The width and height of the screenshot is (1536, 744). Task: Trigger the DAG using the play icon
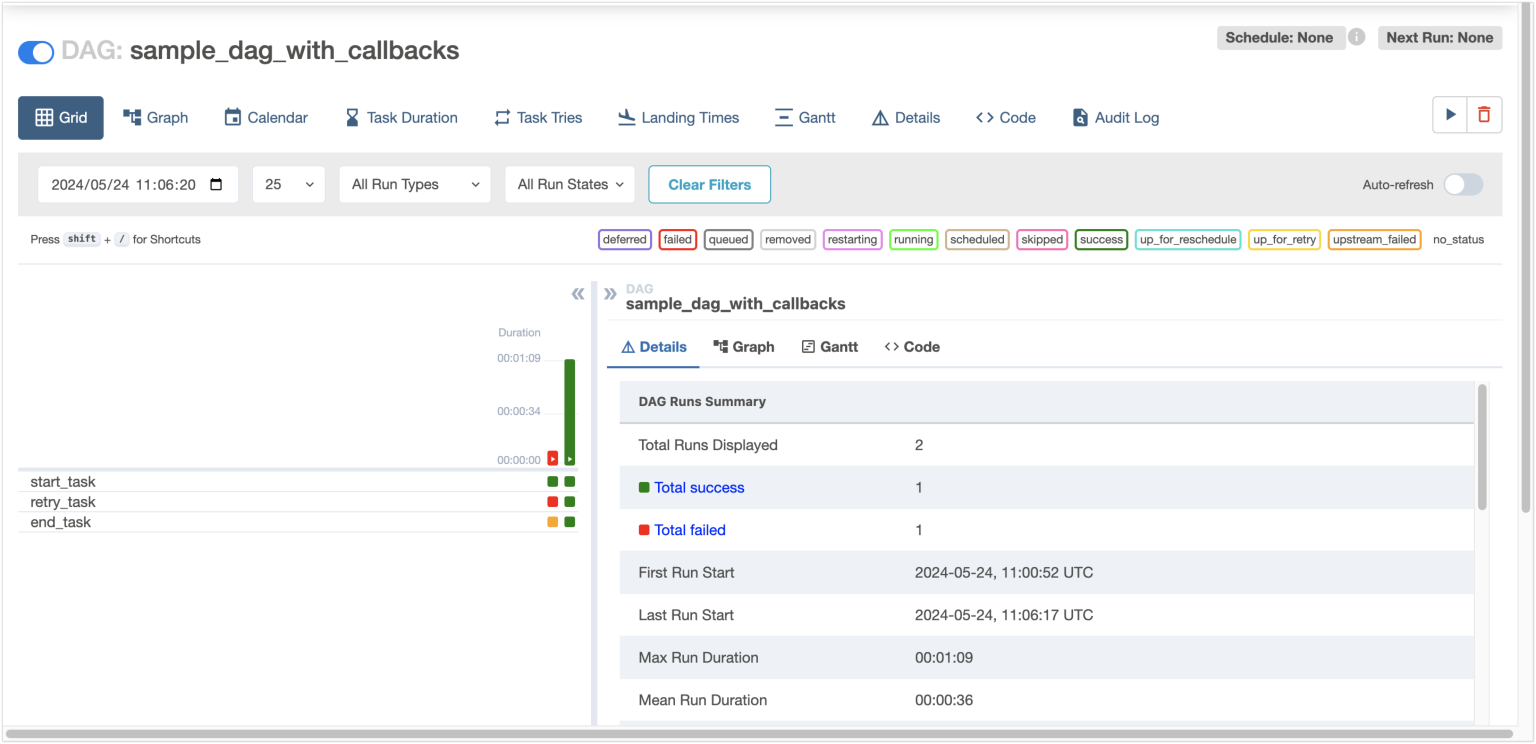point(1450,114)
